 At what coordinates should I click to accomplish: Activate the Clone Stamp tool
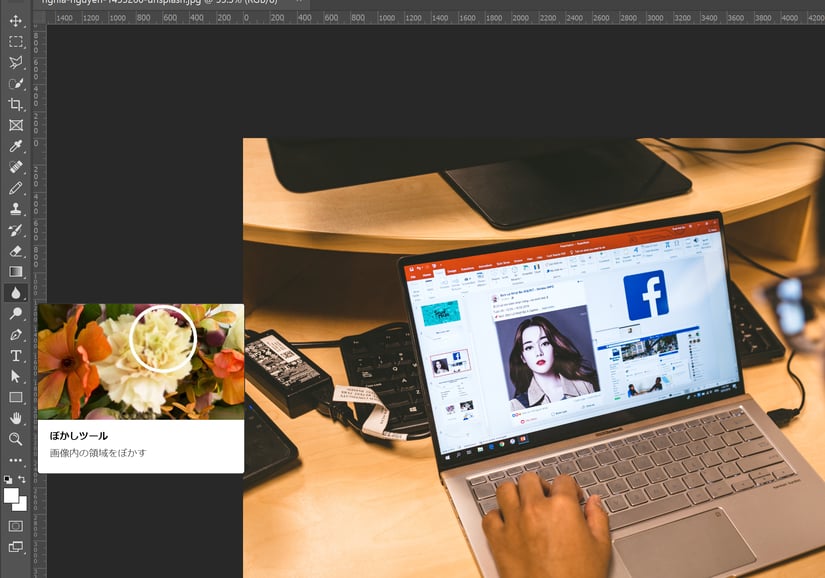point(16,209)
